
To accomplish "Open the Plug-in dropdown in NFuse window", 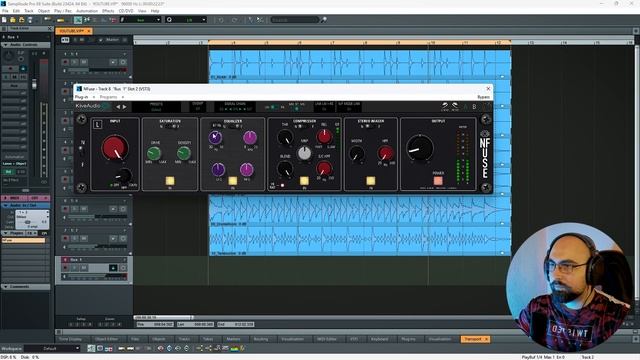I will (84, 97).
